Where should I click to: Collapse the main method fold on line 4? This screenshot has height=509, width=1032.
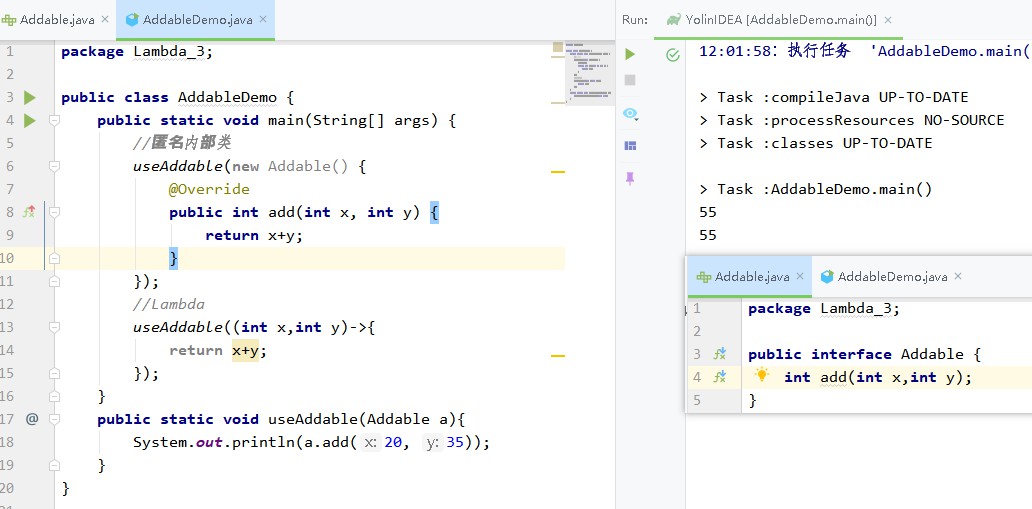(x=54, y=121)
